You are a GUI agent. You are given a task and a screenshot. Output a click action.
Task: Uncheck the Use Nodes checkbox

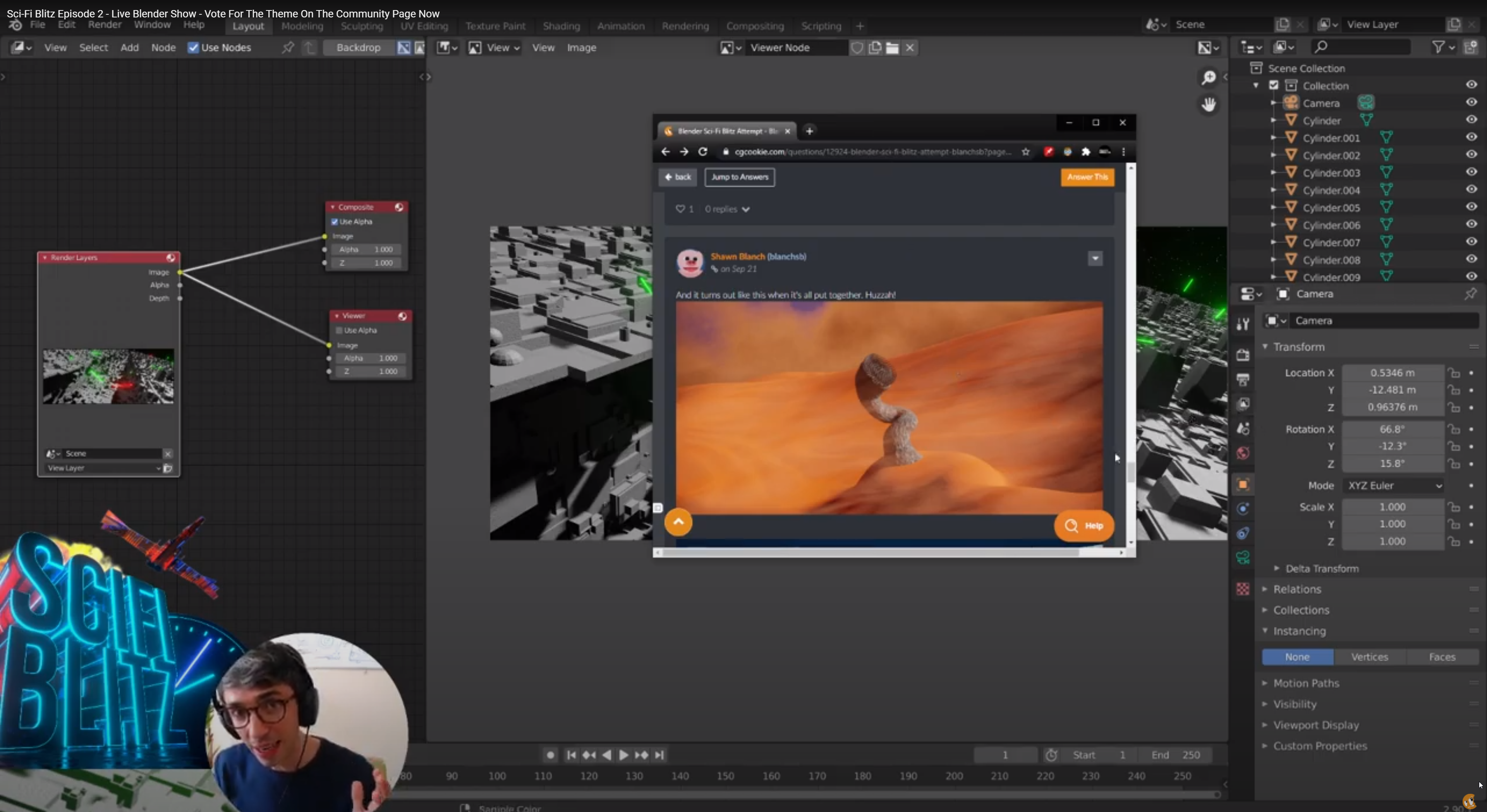(193, 48)
